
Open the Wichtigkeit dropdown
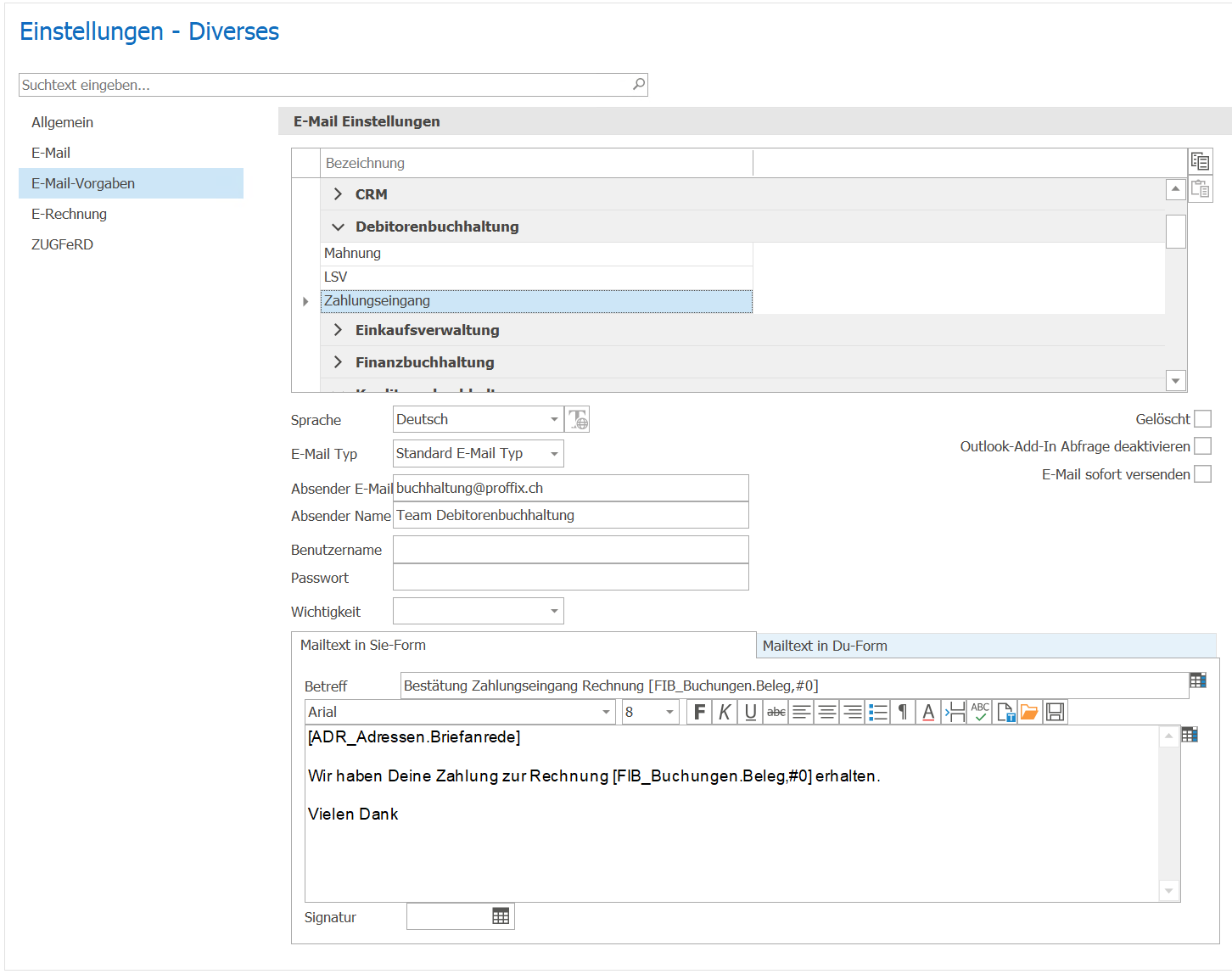pyautogui.click(x=554, y=611)
